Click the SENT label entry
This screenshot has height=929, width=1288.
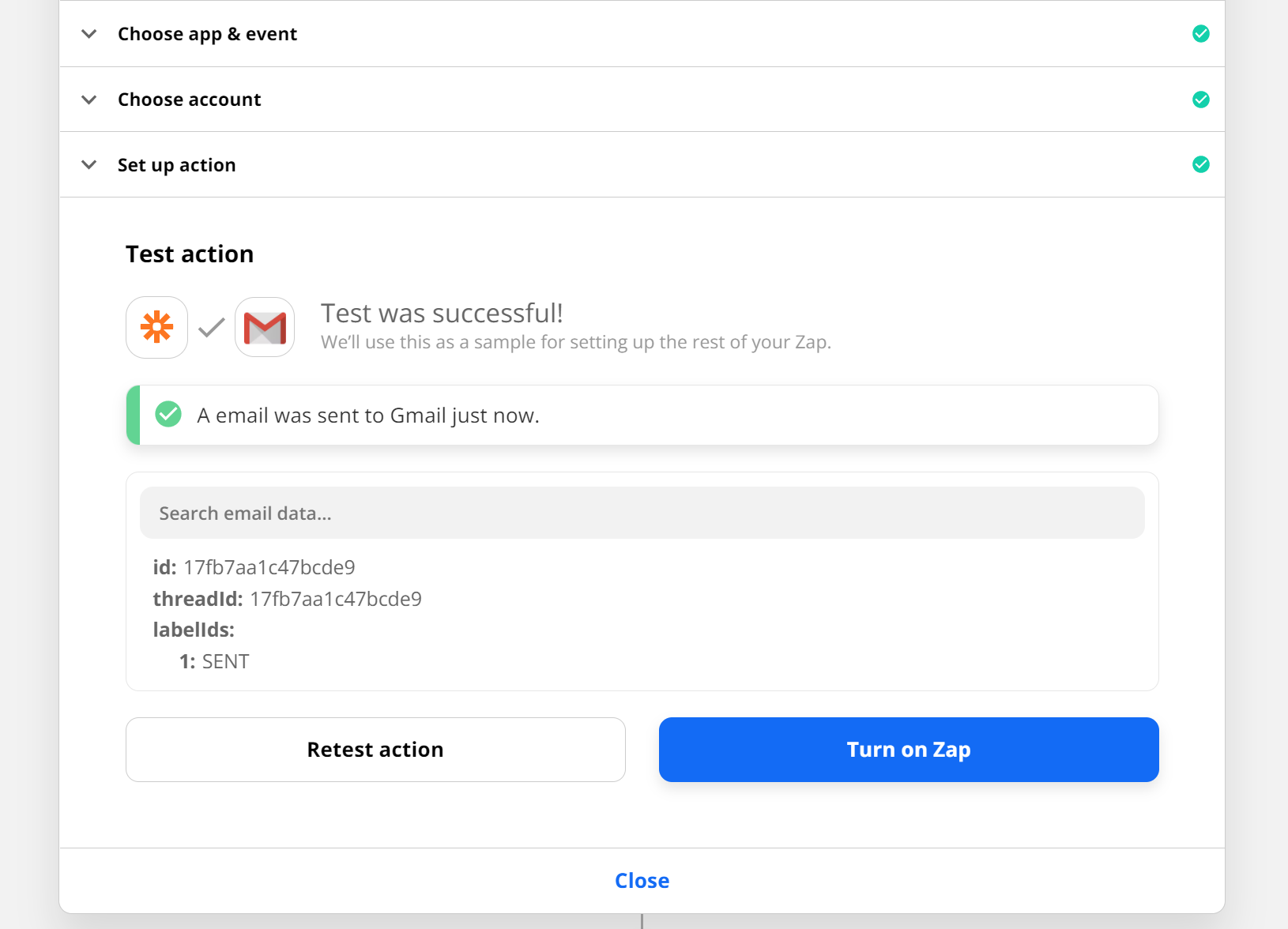(225, 662)
